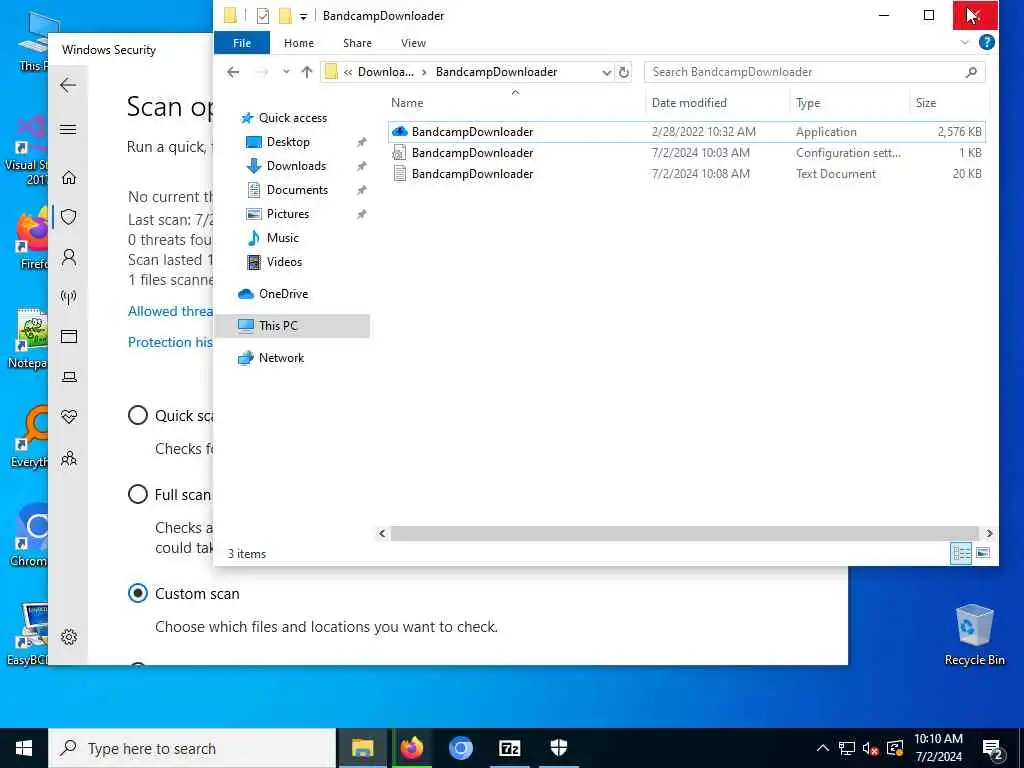Click Windows Security back arrow
Screen dimensions: 1024x768
[68, 85]
